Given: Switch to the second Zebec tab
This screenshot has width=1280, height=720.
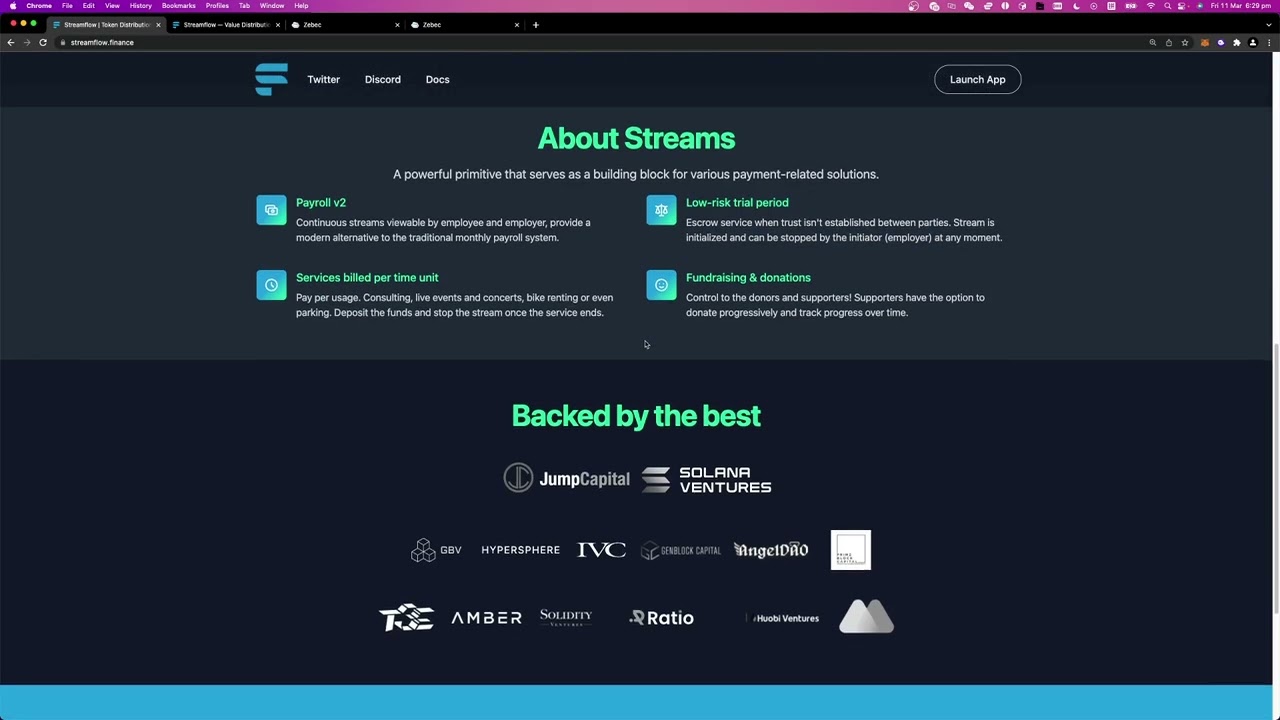Looking at the screenshot, I should 465,24.
